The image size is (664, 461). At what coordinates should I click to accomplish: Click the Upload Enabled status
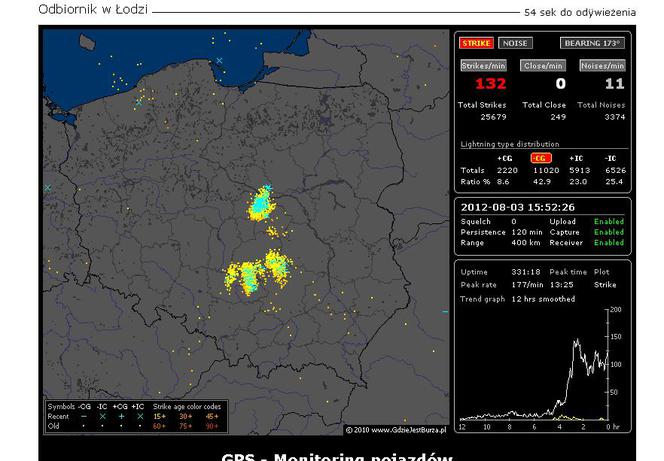pos(609,221)
